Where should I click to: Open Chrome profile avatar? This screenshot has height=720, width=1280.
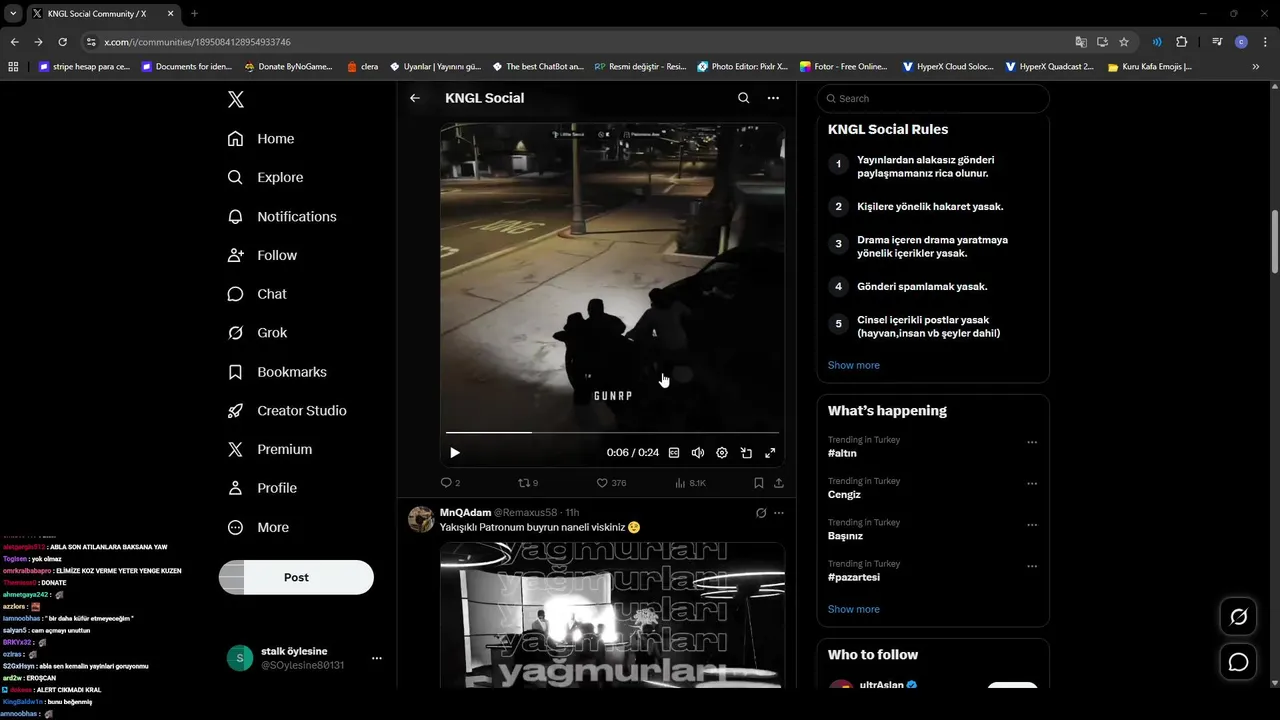[1241, 42]
